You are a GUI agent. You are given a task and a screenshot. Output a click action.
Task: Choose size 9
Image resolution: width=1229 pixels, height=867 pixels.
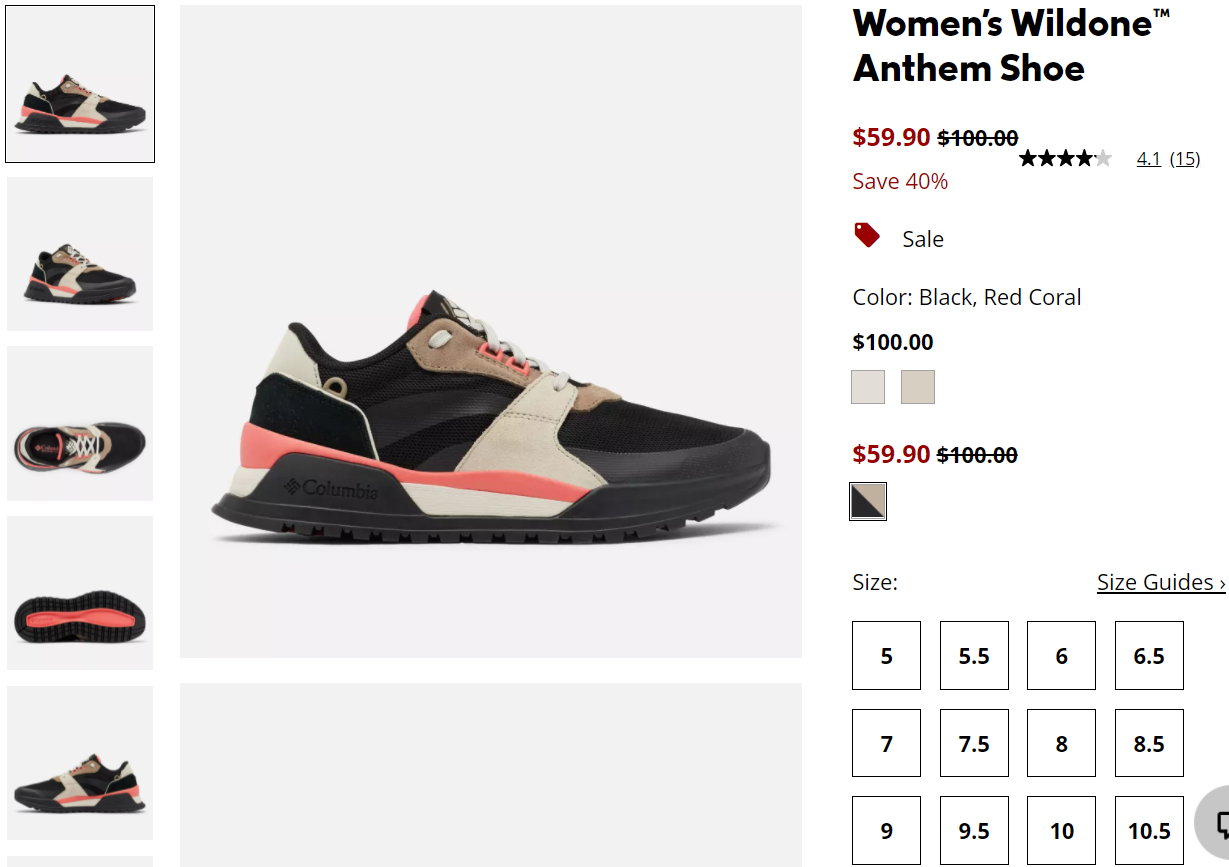pos(886,831)
